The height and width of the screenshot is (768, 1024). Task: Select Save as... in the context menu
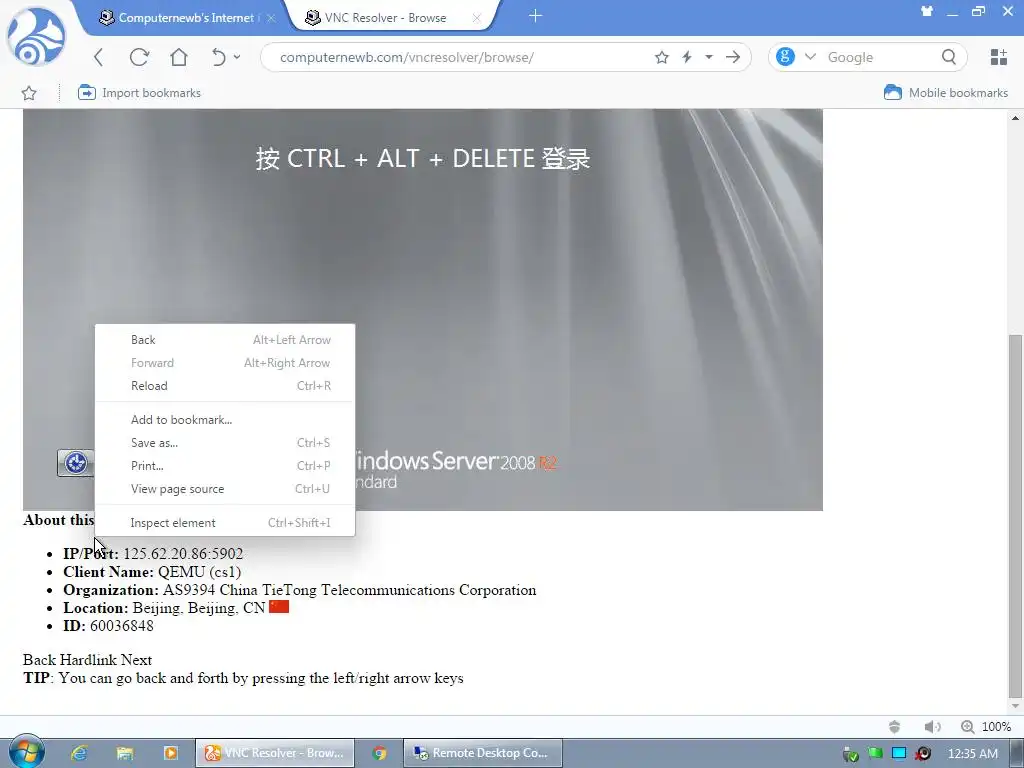(x=225, y=443)
